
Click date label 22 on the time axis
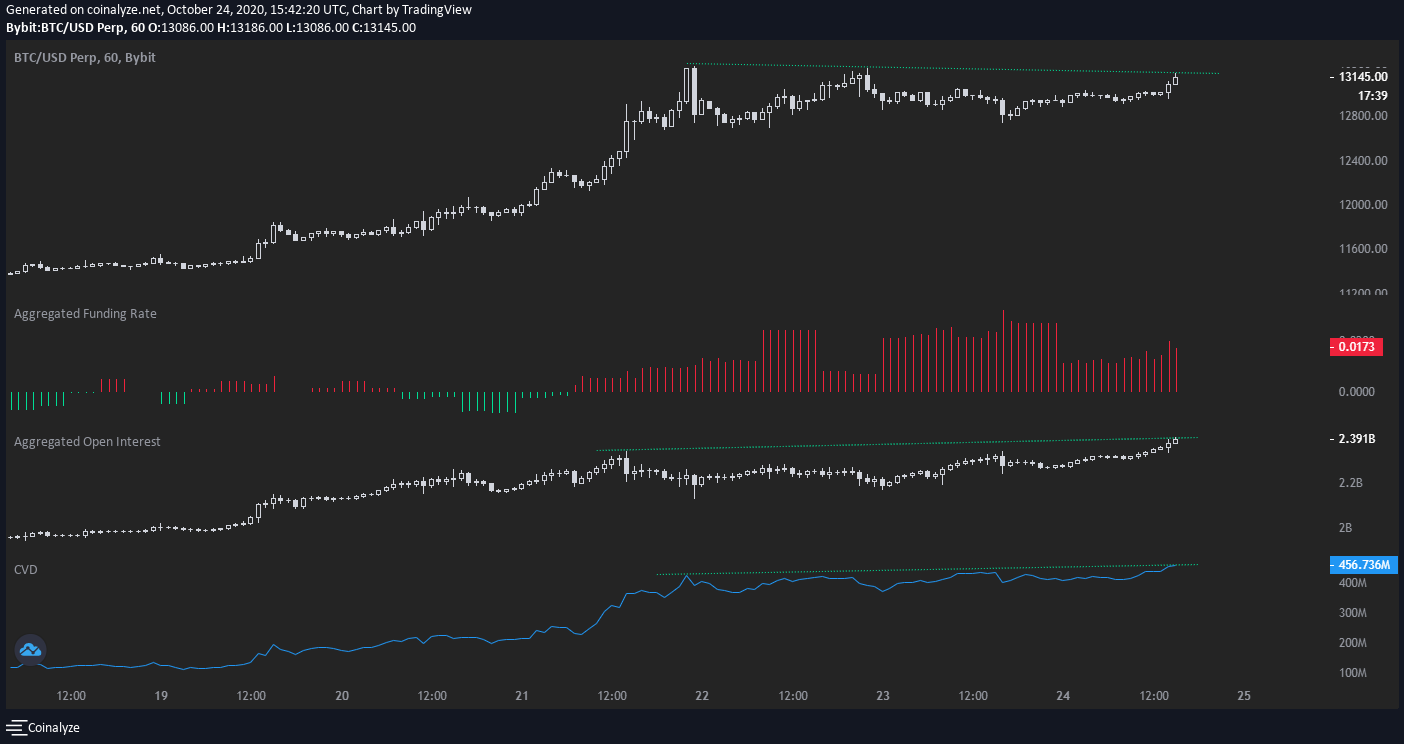pyautogui.click(x=702, y=695)
